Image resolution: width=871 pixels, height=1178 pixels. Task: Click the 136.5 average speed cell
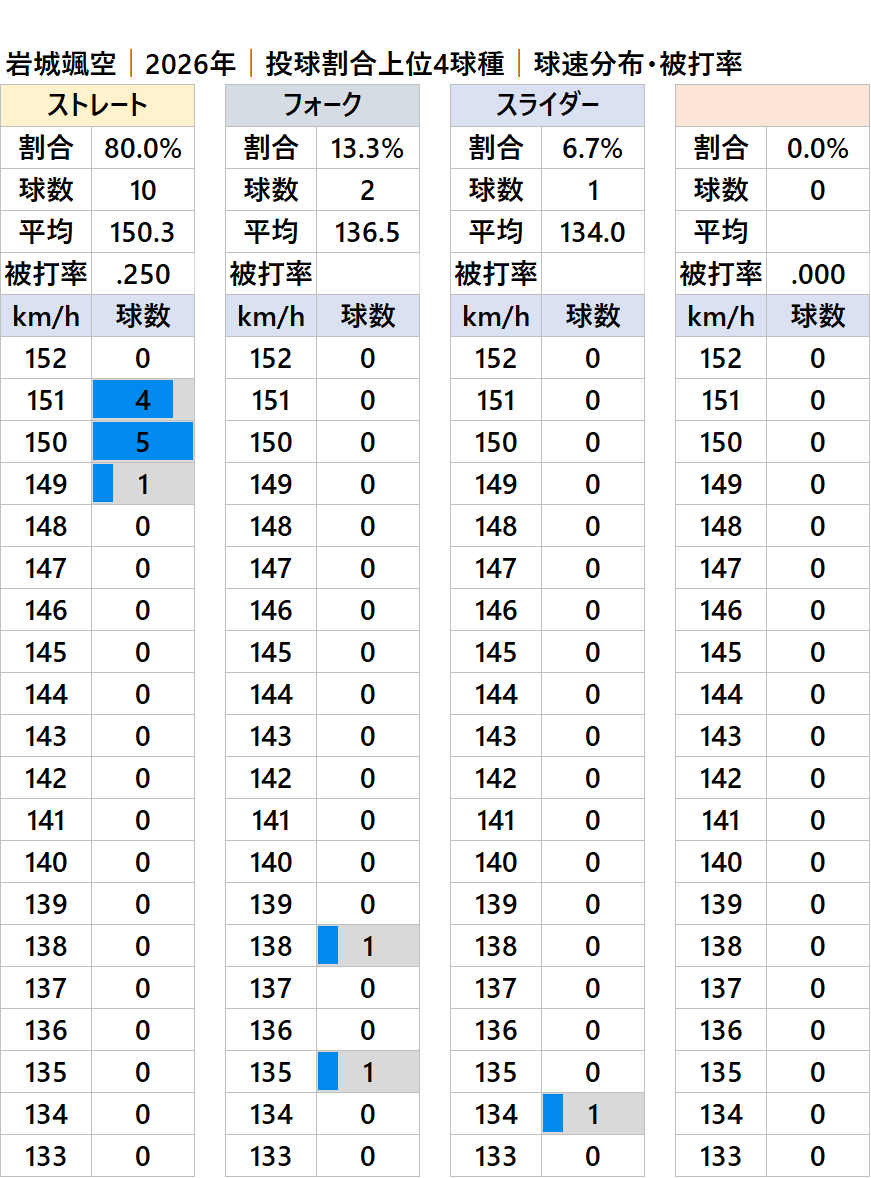click(x=368, y=233)
